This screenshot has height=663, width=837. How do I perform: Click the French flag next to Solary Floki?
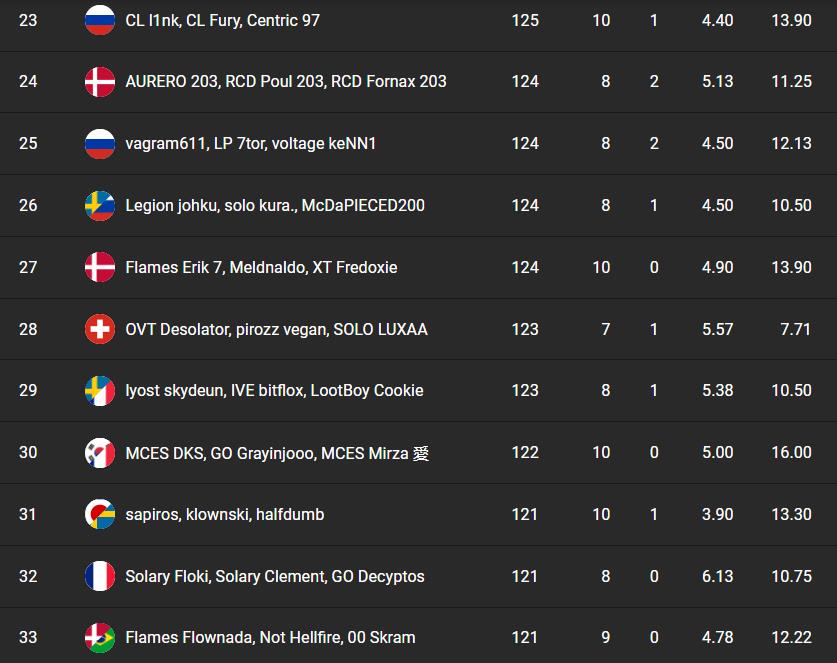click(100, 577)
